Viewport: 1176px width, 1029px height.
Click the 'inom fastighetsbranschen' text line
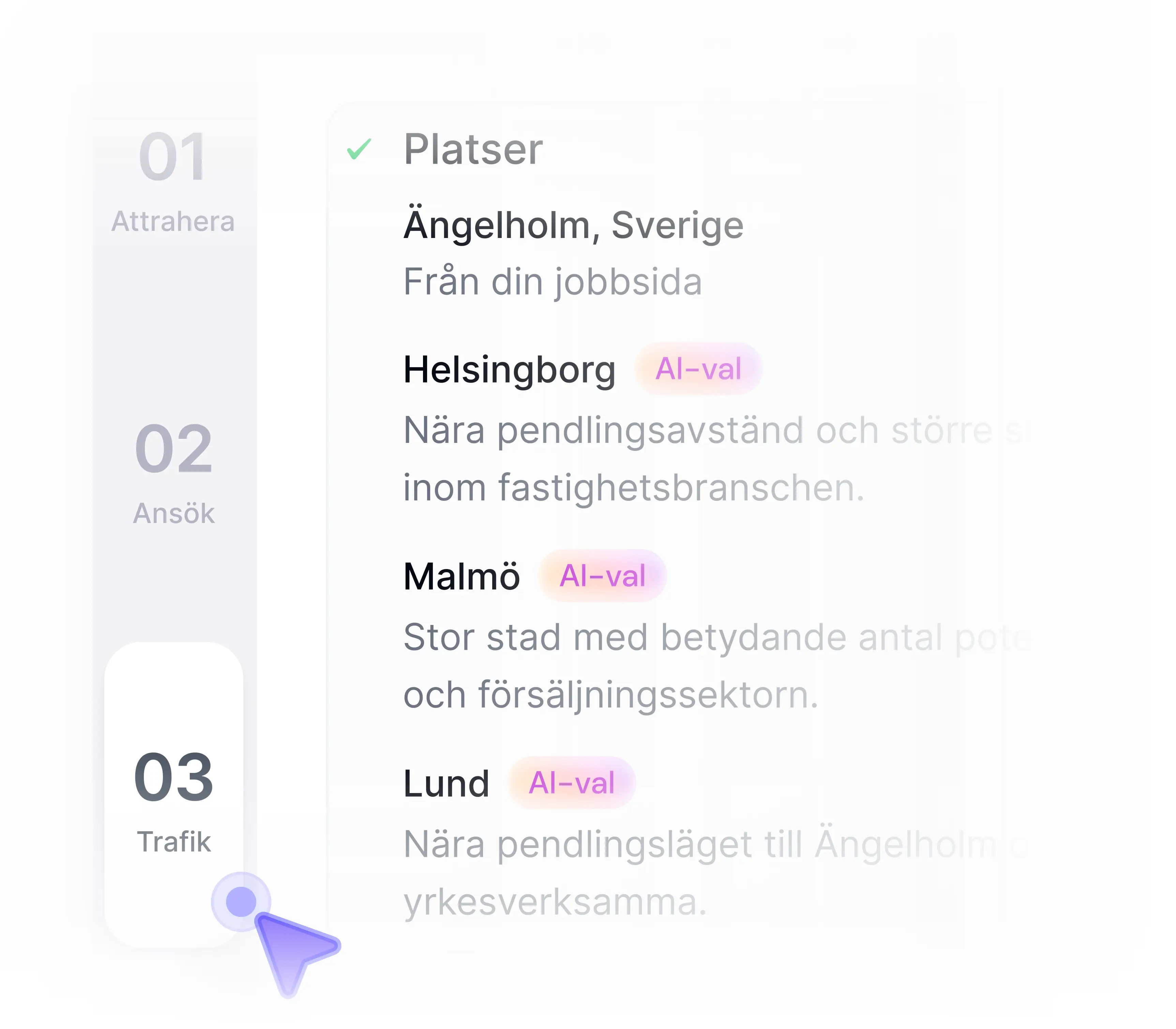(633, 488)
